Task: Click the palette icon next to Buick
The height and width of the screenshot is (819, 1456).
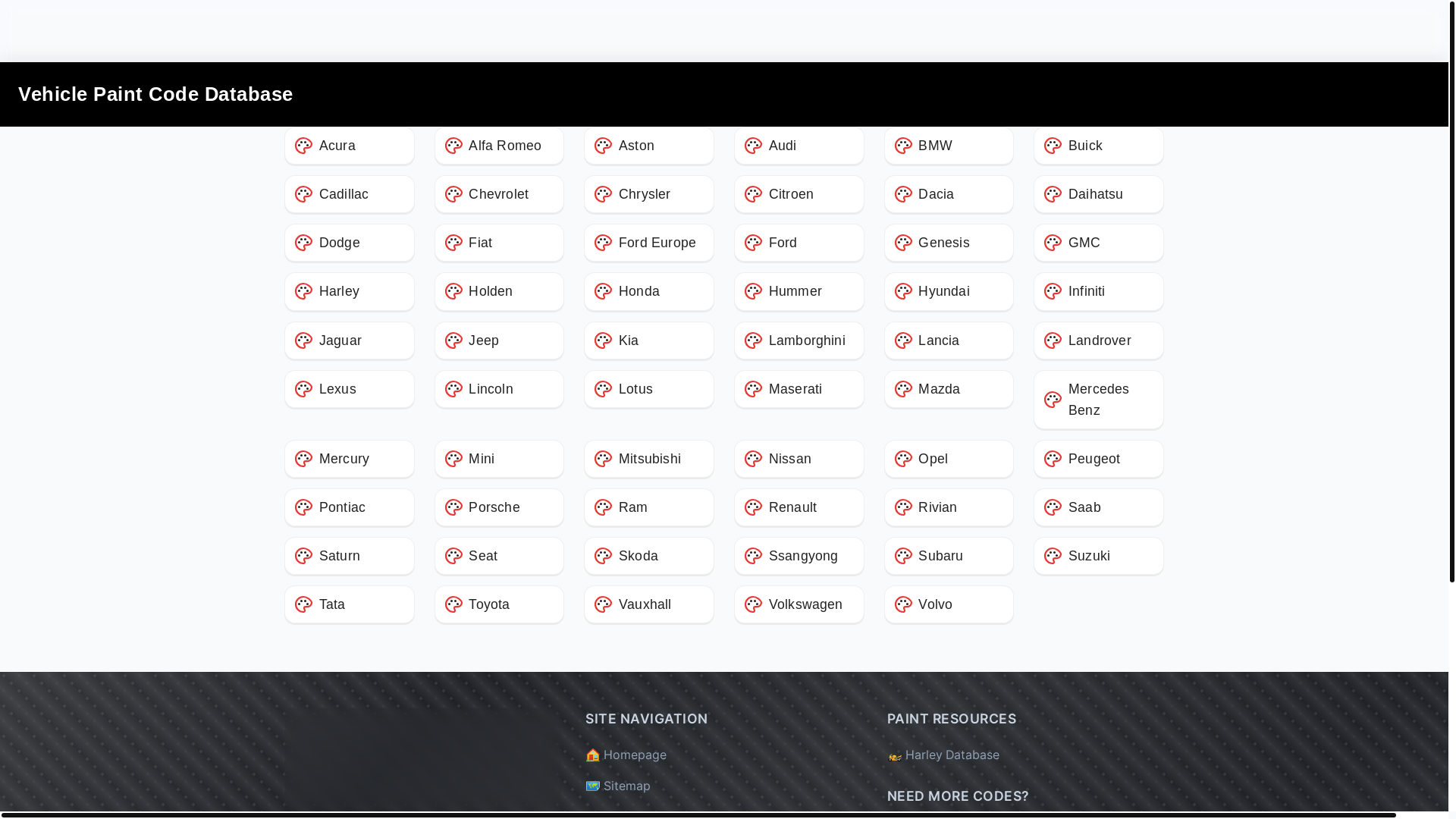Action: [1053, 146]
